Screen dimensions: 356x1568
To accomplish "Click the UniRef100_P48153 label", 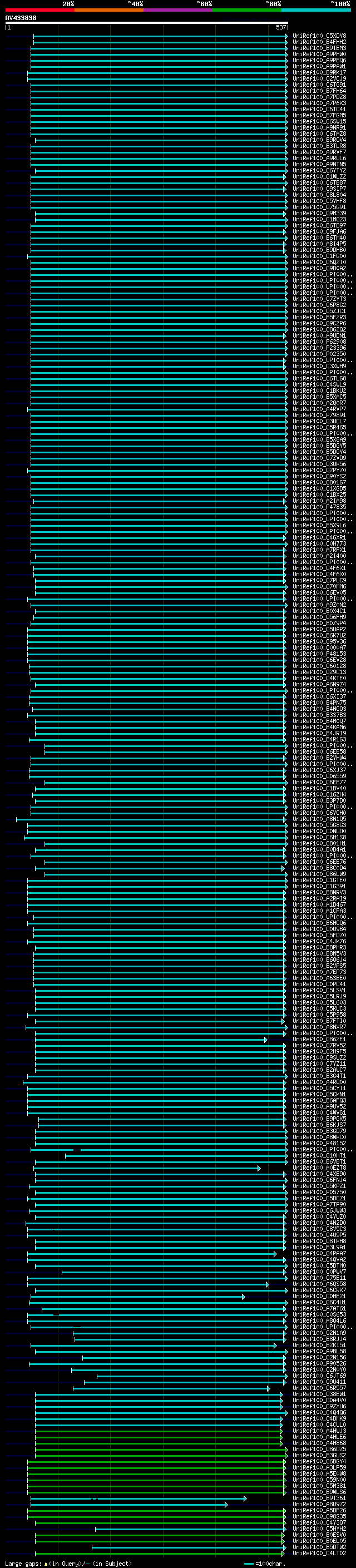I will 319,654.
